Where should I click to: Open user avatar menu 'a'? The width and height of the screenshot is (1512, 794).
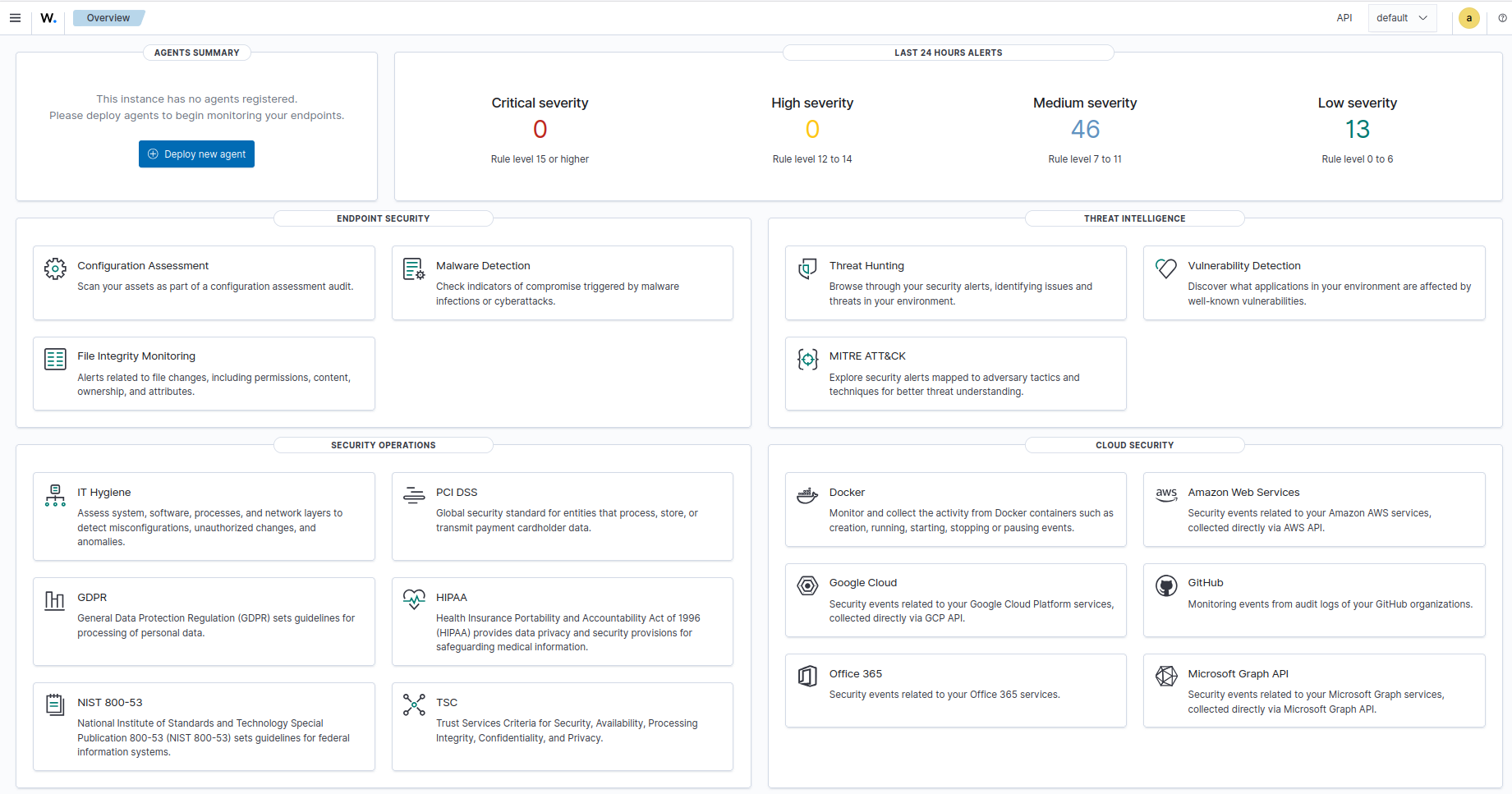click(1468, 18)
